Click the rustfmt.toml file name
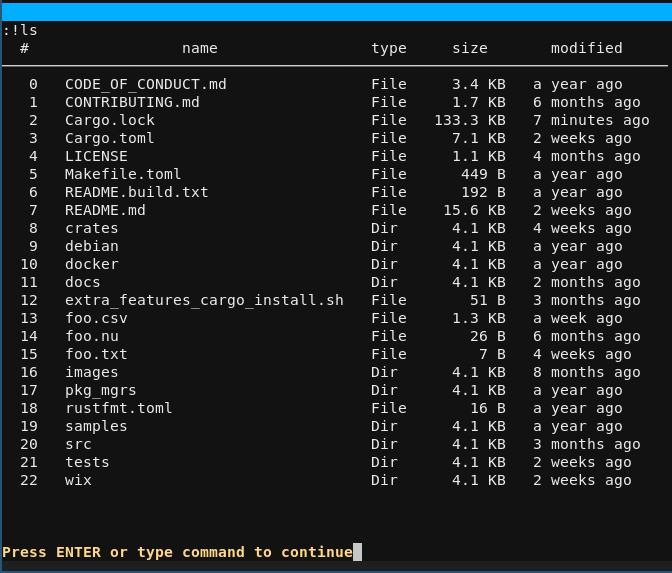The width and height of the screenshot is (672, 573). pos(119,408)
